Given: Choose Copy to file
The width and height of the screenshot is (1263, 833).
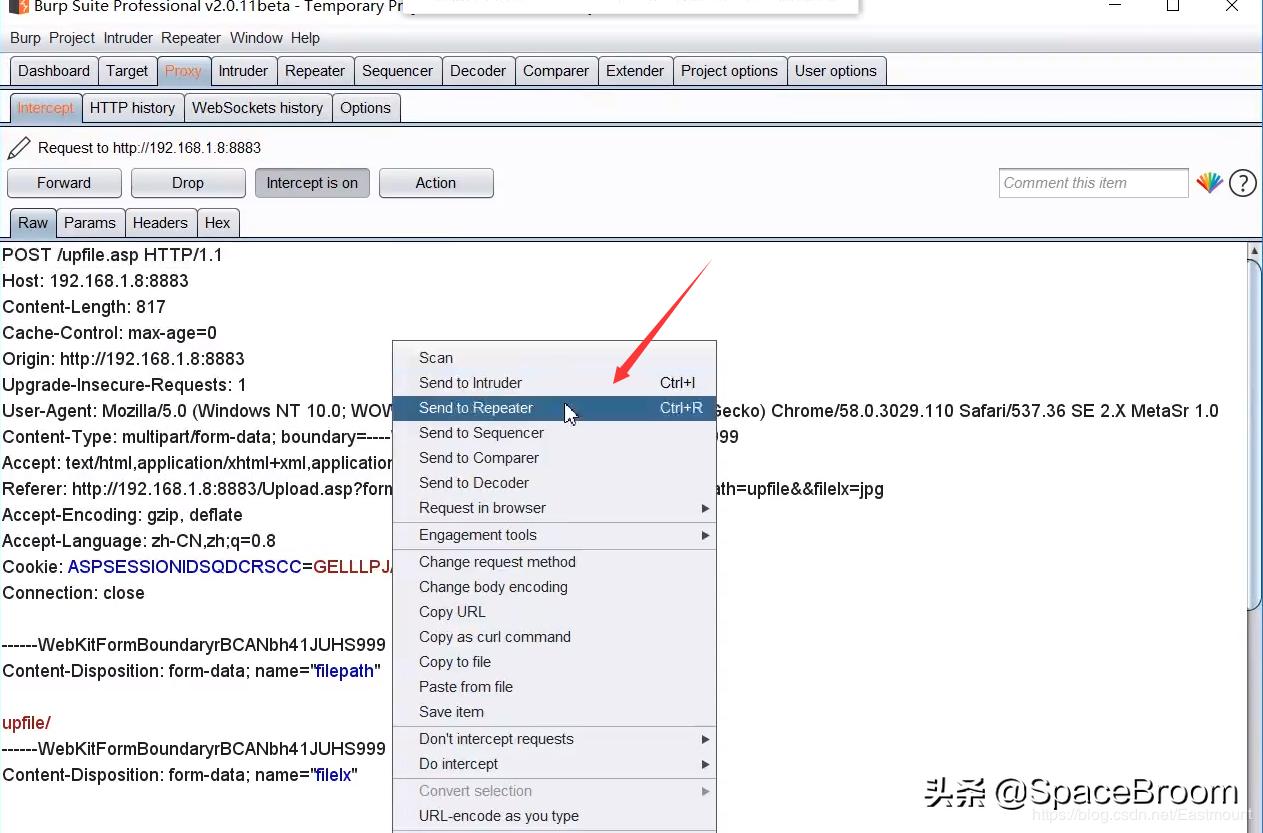Looking at the screenshot, I should click(x=555, y=662).
